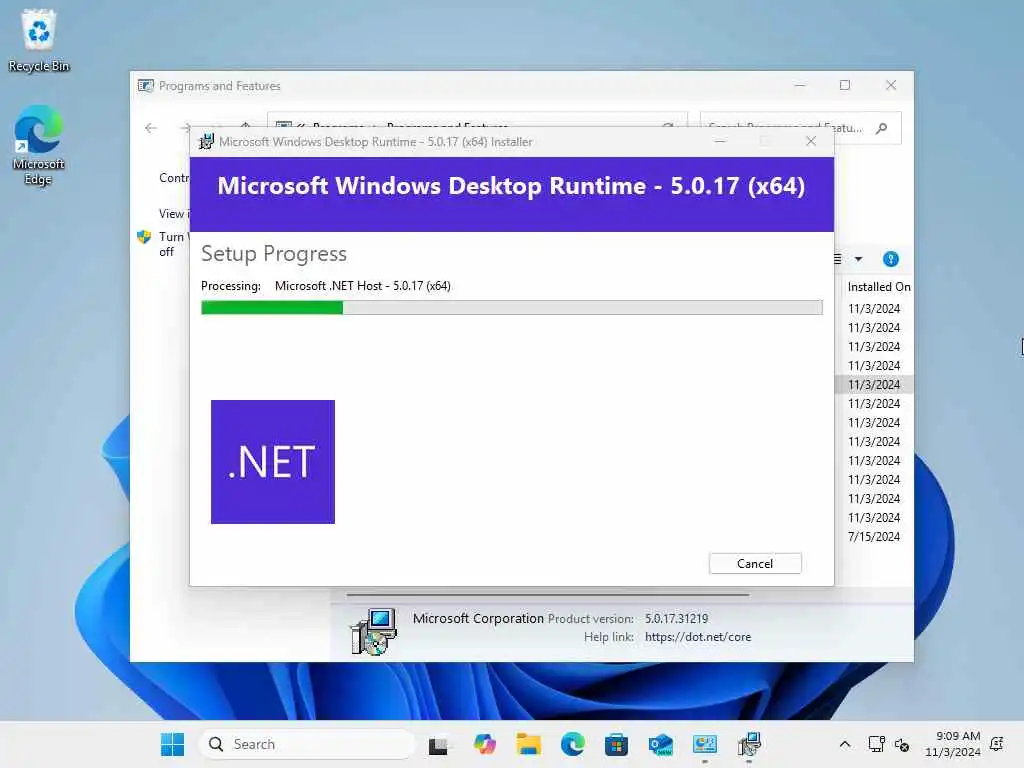Open Programs and Features help icon

click(891, 259)
